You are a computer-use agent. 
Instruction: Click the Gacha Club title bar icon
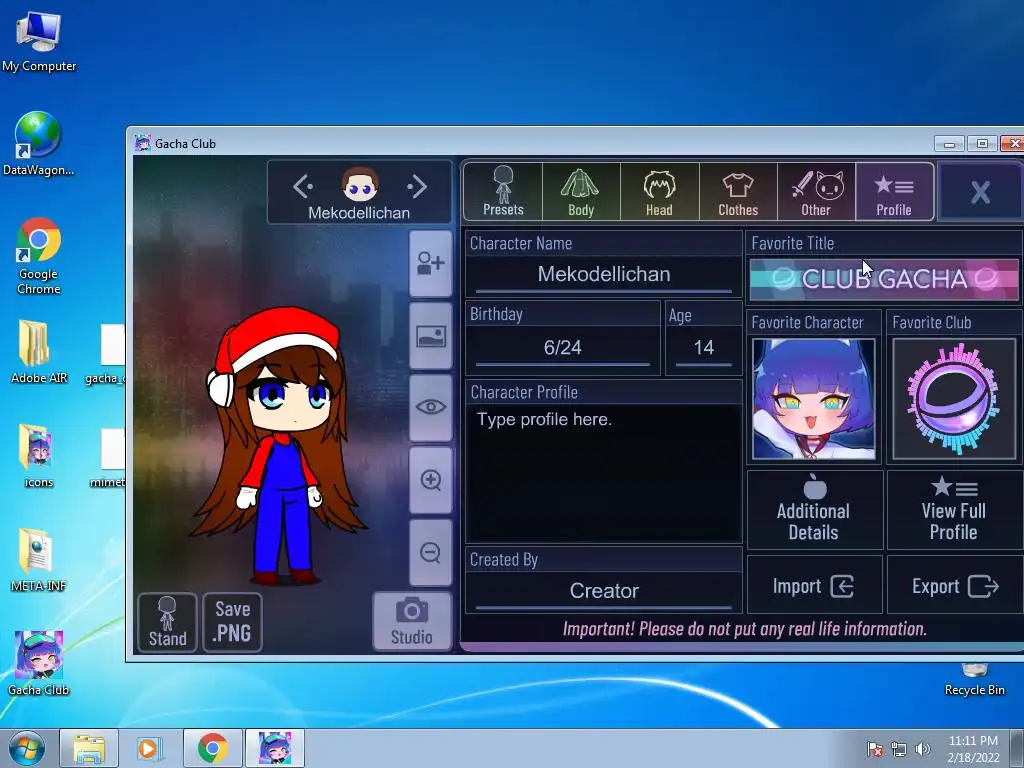(x=142, y=143)
